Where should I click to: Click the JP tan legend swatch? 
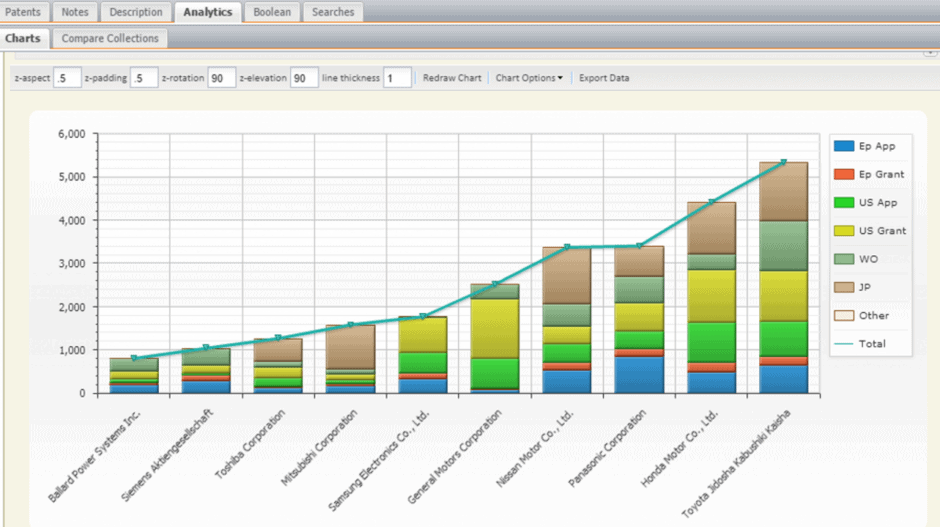point(844,287)
